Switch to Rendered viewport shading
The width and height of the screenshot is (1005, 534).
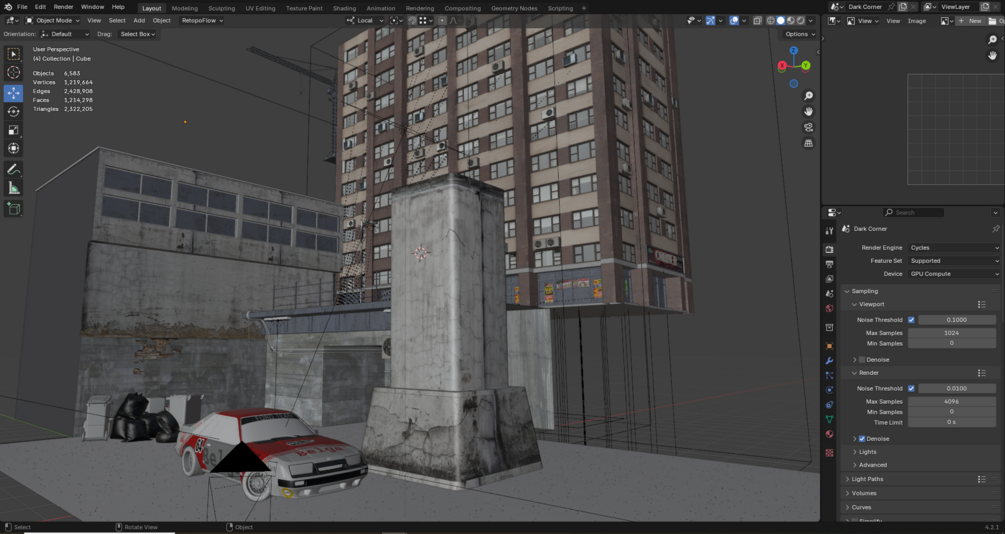tap(801, 21)
